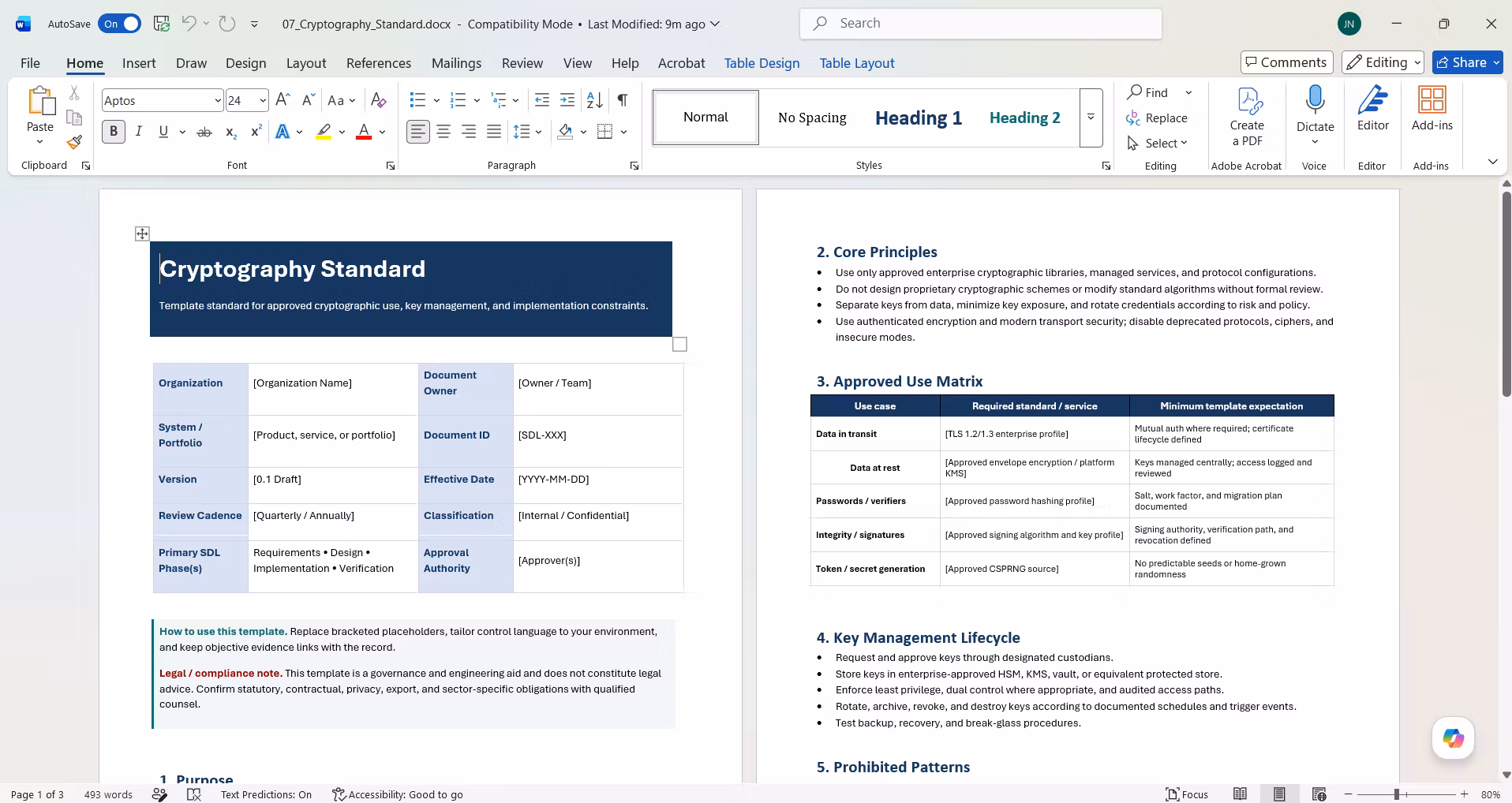The width and height of the screenshot is (1512, 803).
Task: Toggle show paragraph marks
Action: point(623,100)
